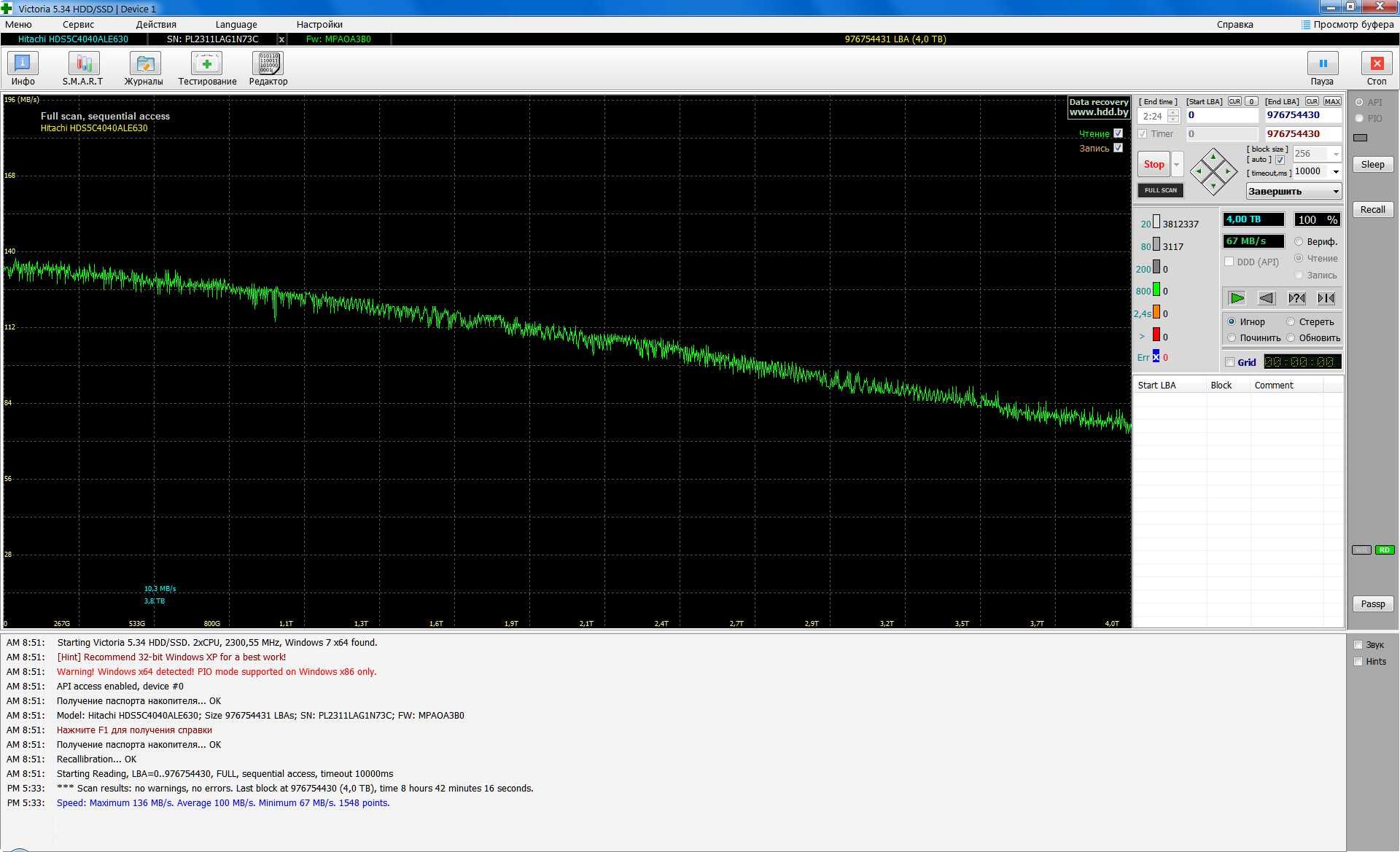Open the Действия menu

[x=156, y=24]
